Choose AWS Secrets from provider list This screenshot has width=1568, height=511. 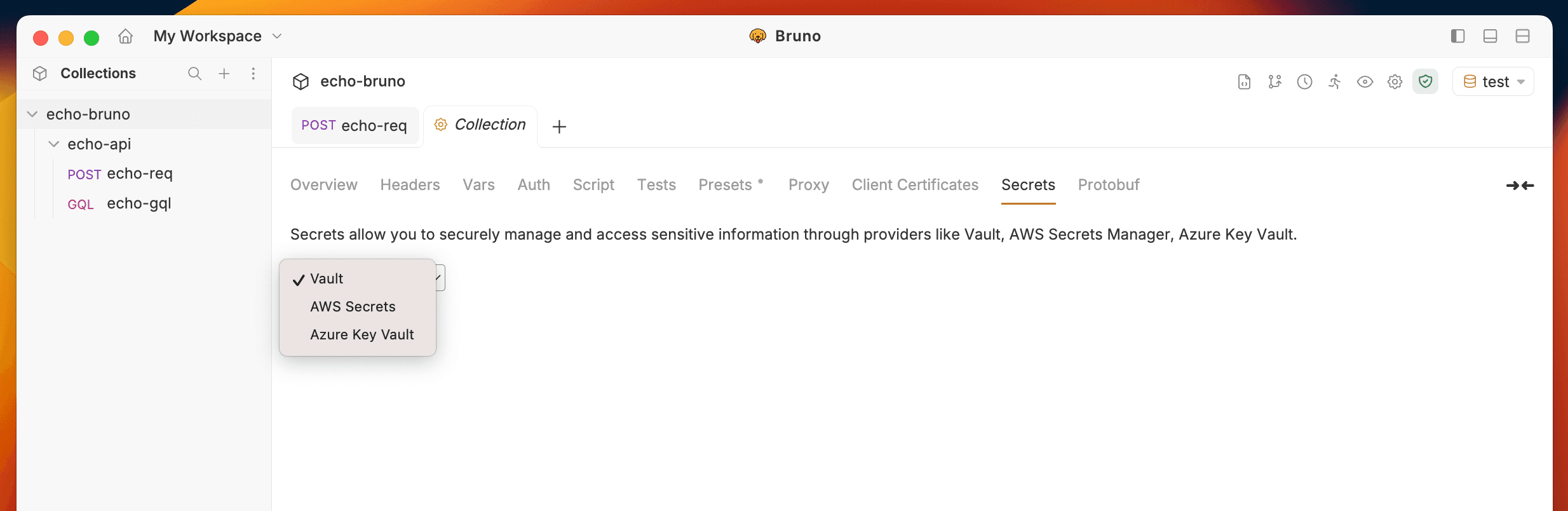[353, 306]
